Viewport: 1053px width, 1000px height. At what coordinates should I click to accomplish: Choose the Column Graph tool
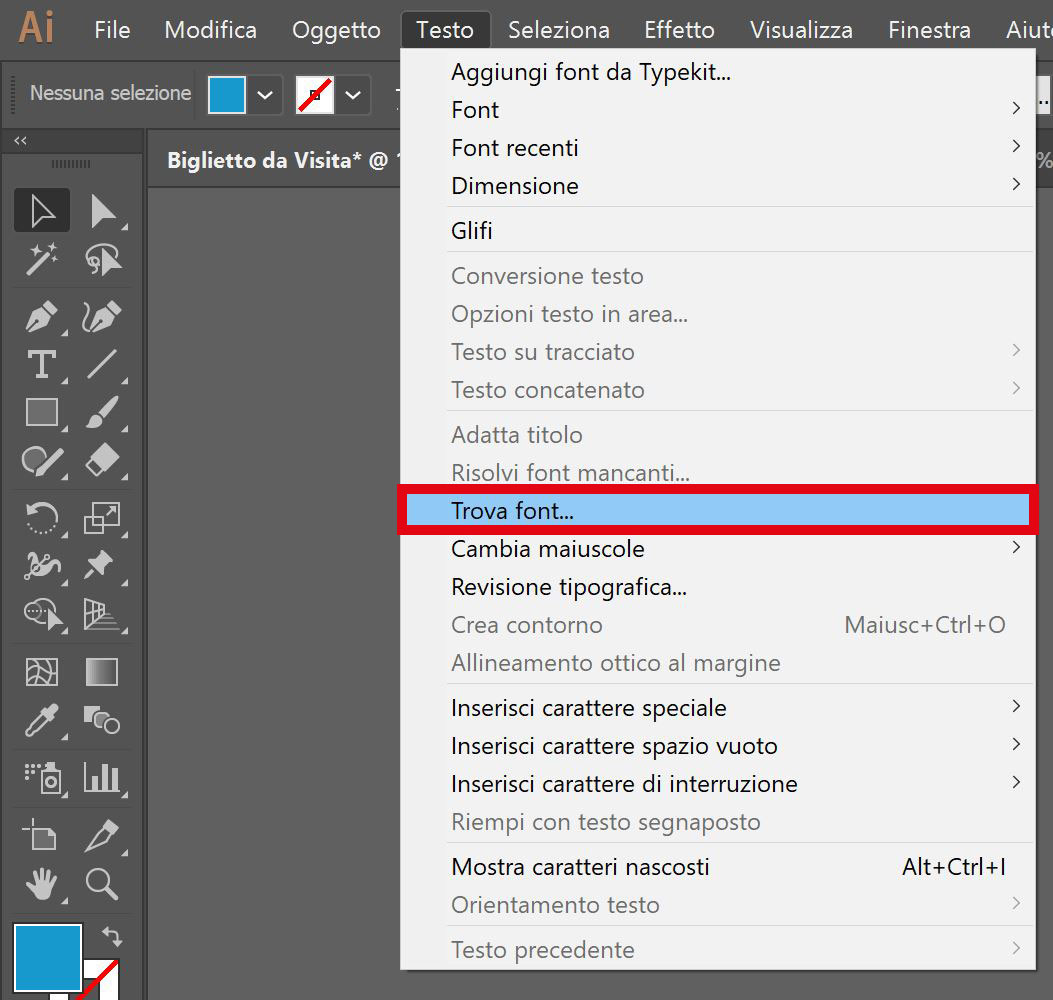tap(102, 777)
